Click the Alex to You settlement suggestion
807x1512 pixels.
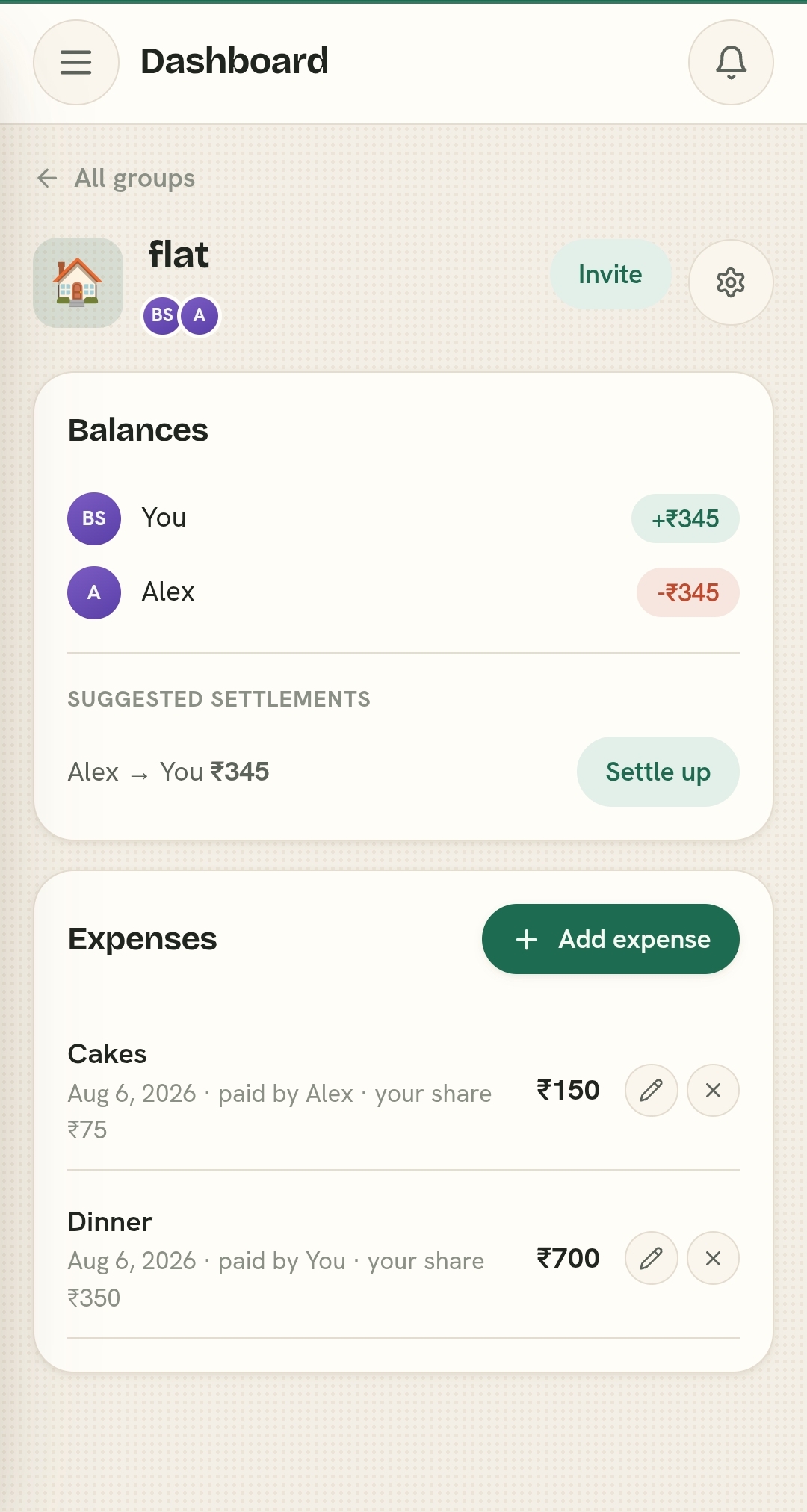(169, 772)
